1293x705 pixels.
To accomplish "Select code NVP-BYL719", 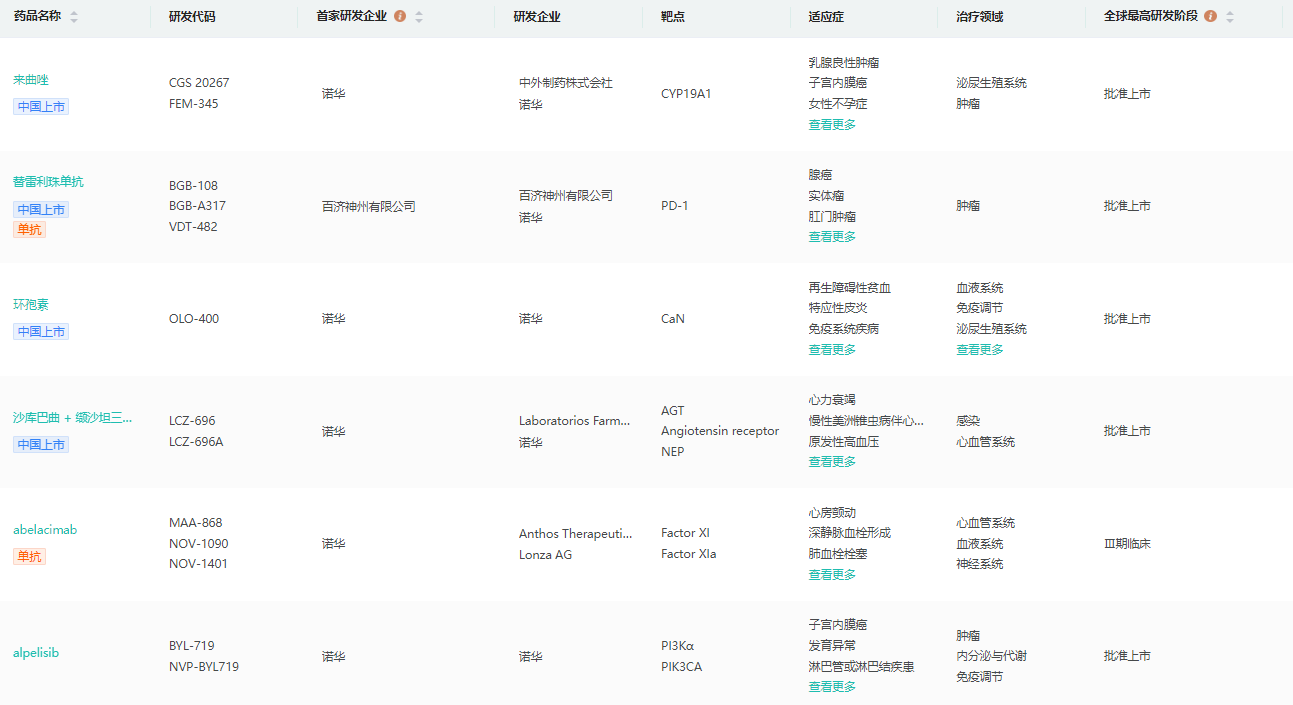I will pos(204,667).
